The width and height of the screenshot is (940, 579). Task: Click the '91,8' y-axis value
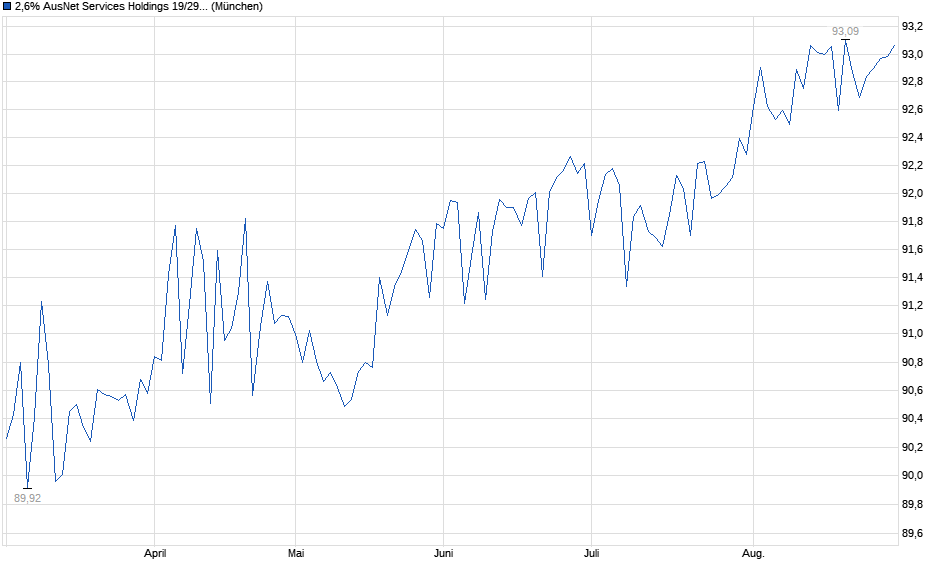point(912,222)
